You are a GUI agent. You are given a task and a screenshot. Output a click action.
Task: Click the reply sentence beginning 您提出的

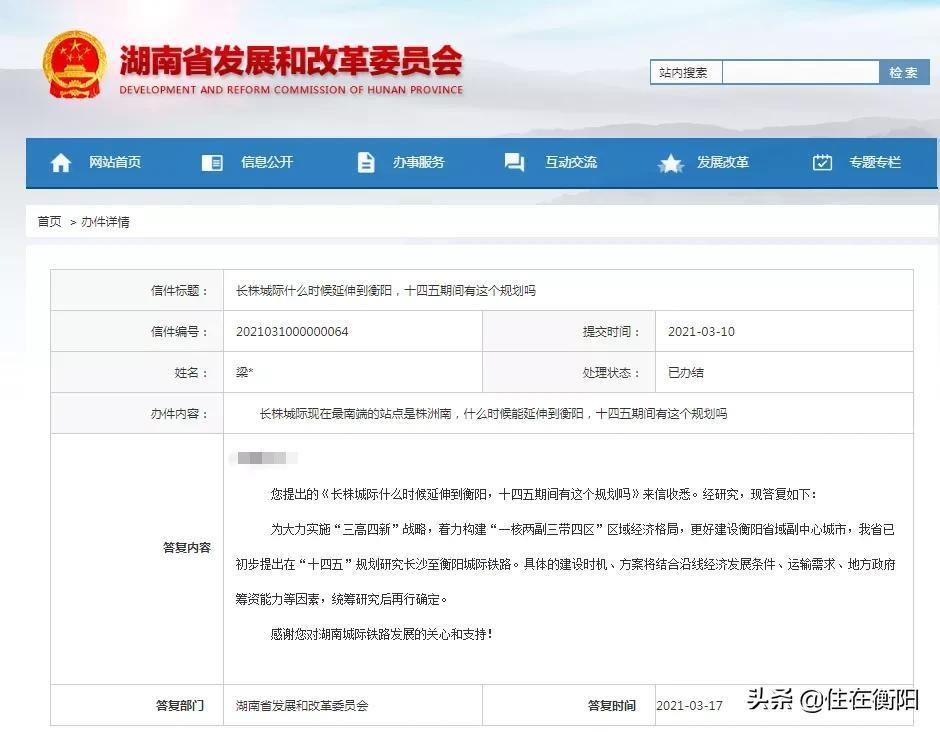coord(543,494)
